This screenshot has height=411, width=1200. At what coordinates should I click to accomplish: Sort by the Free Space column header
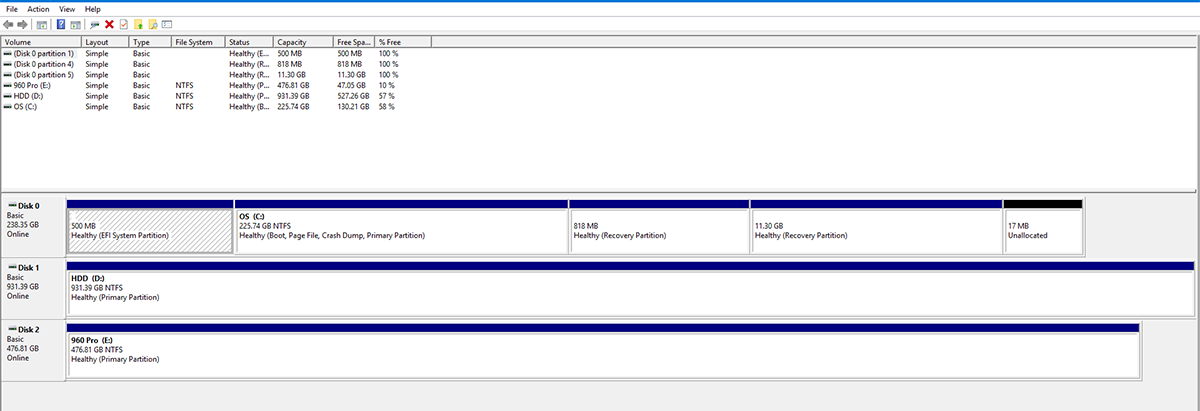(355, 42)
